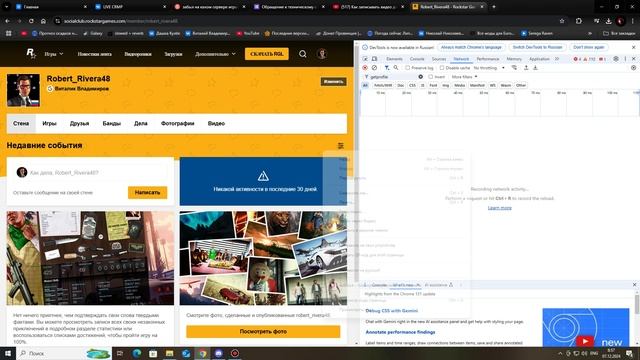Viewport: 640px width, 360px height.
Task: Switch to the Elements DevTools tab
Action: pos(394,59)
